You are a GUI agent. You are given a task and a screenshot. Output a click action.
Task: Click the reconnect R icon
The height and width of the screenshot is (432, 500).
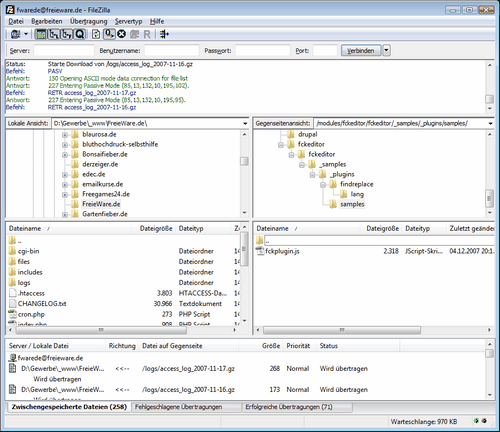point(147,34)
